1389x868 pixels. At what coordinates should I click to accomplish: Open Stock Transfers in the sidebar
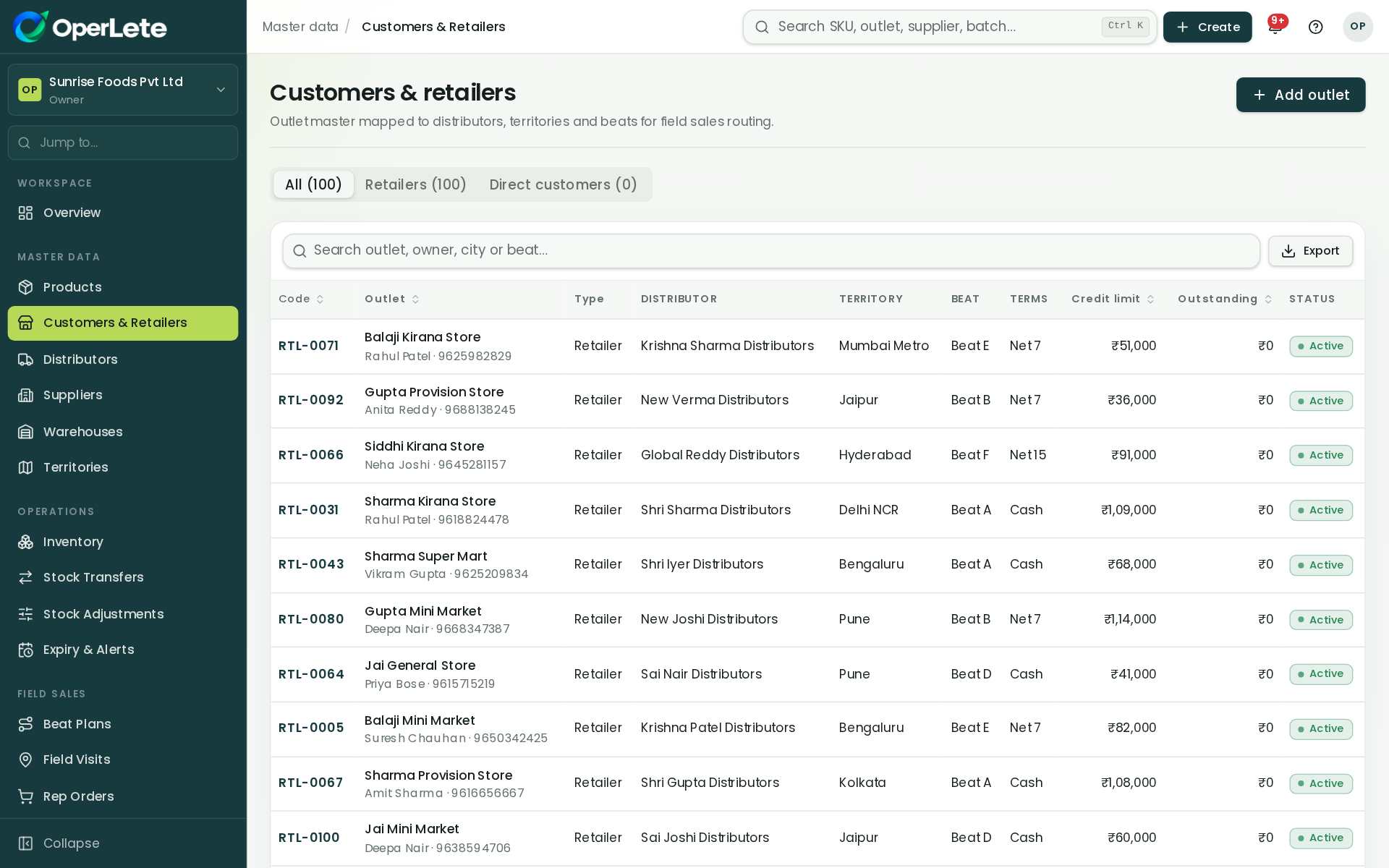coord(123,577)
